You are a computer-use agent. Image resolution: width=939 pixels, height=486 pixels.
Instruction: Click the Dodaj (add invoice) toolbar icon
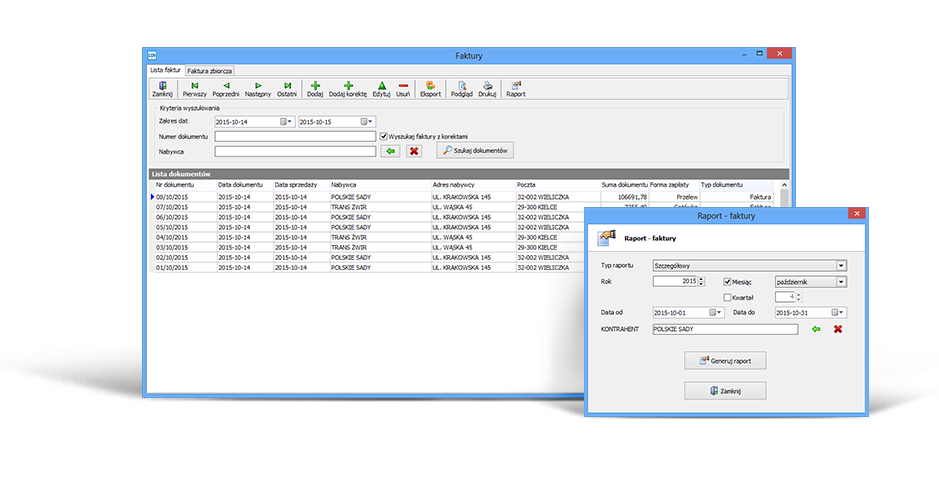(315, 87)
